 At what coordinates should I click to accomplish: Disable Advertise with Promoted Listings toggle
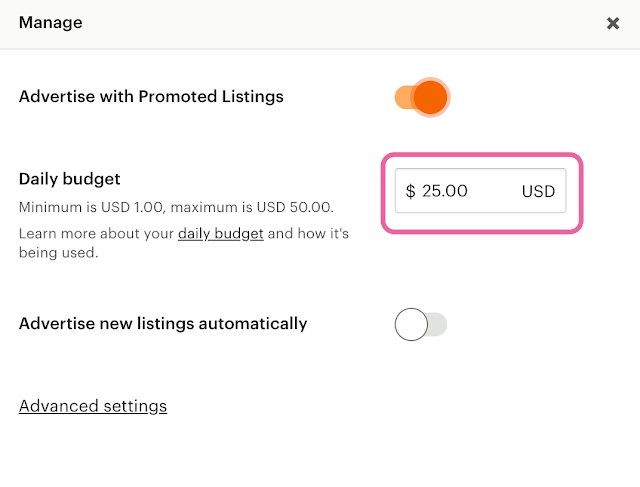pyautogui.click(x=421, y=97)
